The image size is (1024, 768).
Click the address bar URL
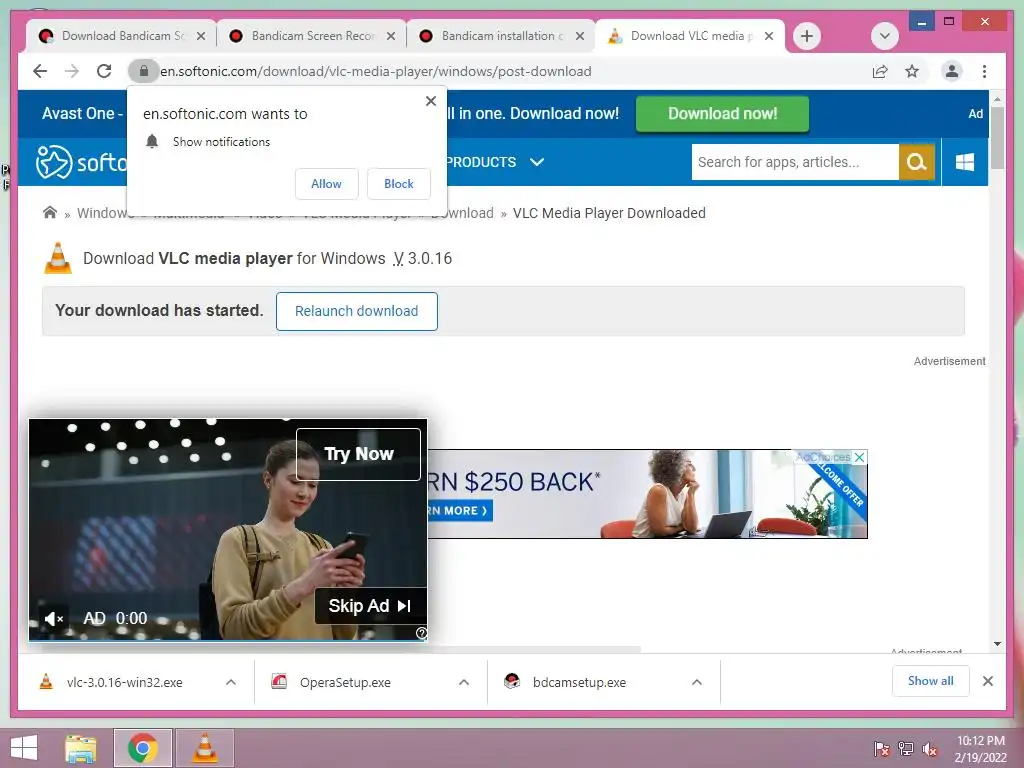(376, 71)
